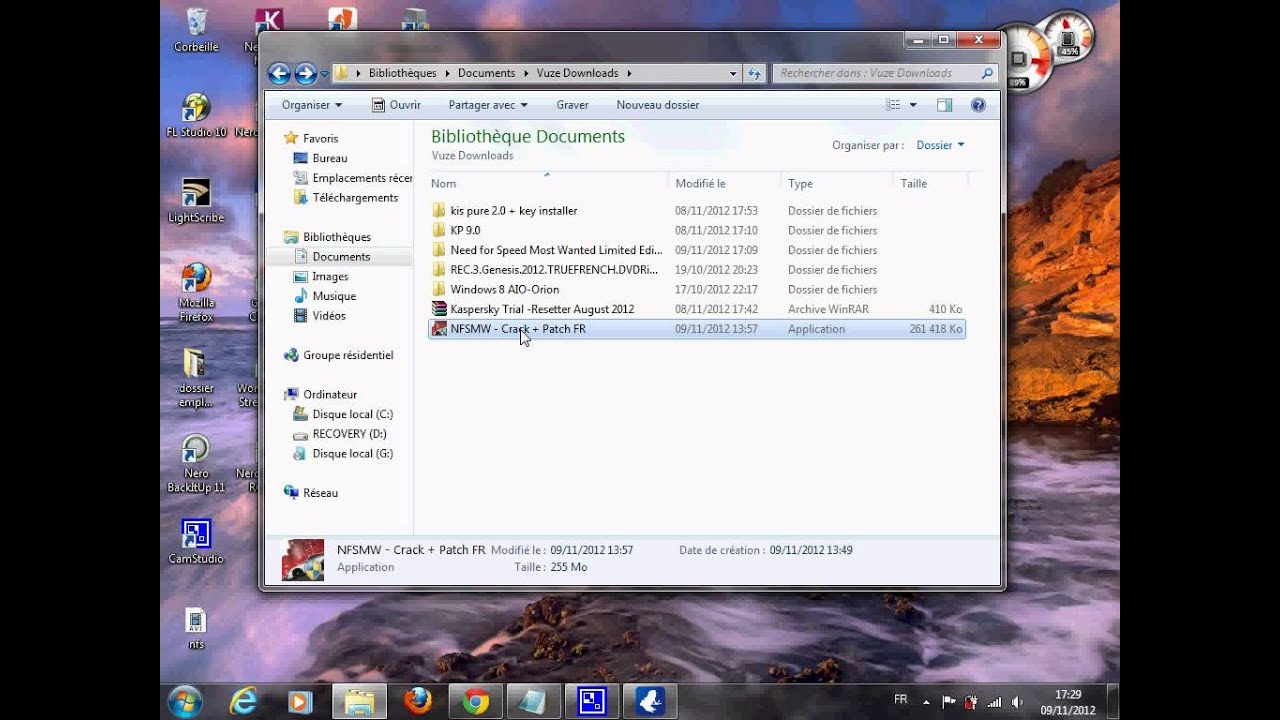The image size is (1280, 720).
Task: Click the Graver toolbar button
Action: point(573,105)
